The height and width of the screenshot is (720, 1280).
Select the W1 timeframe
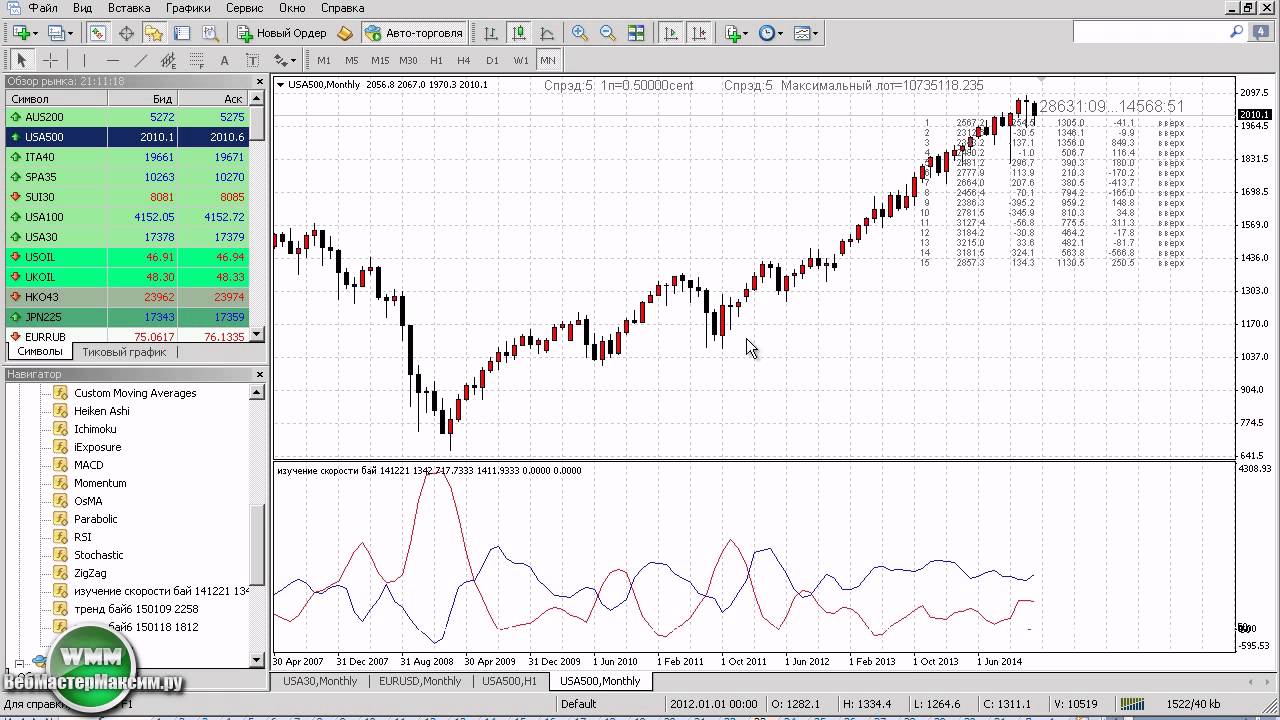[x=521, y=60]
